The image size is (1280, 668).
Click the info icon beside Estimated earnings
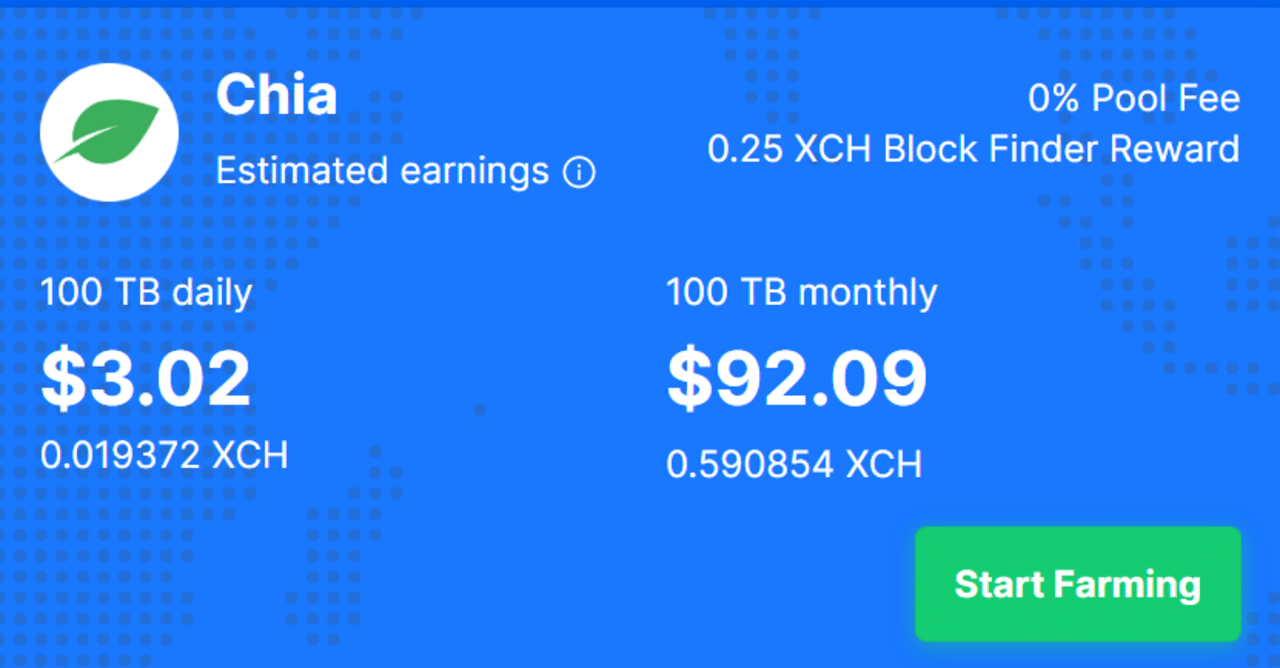pos(579,173)
